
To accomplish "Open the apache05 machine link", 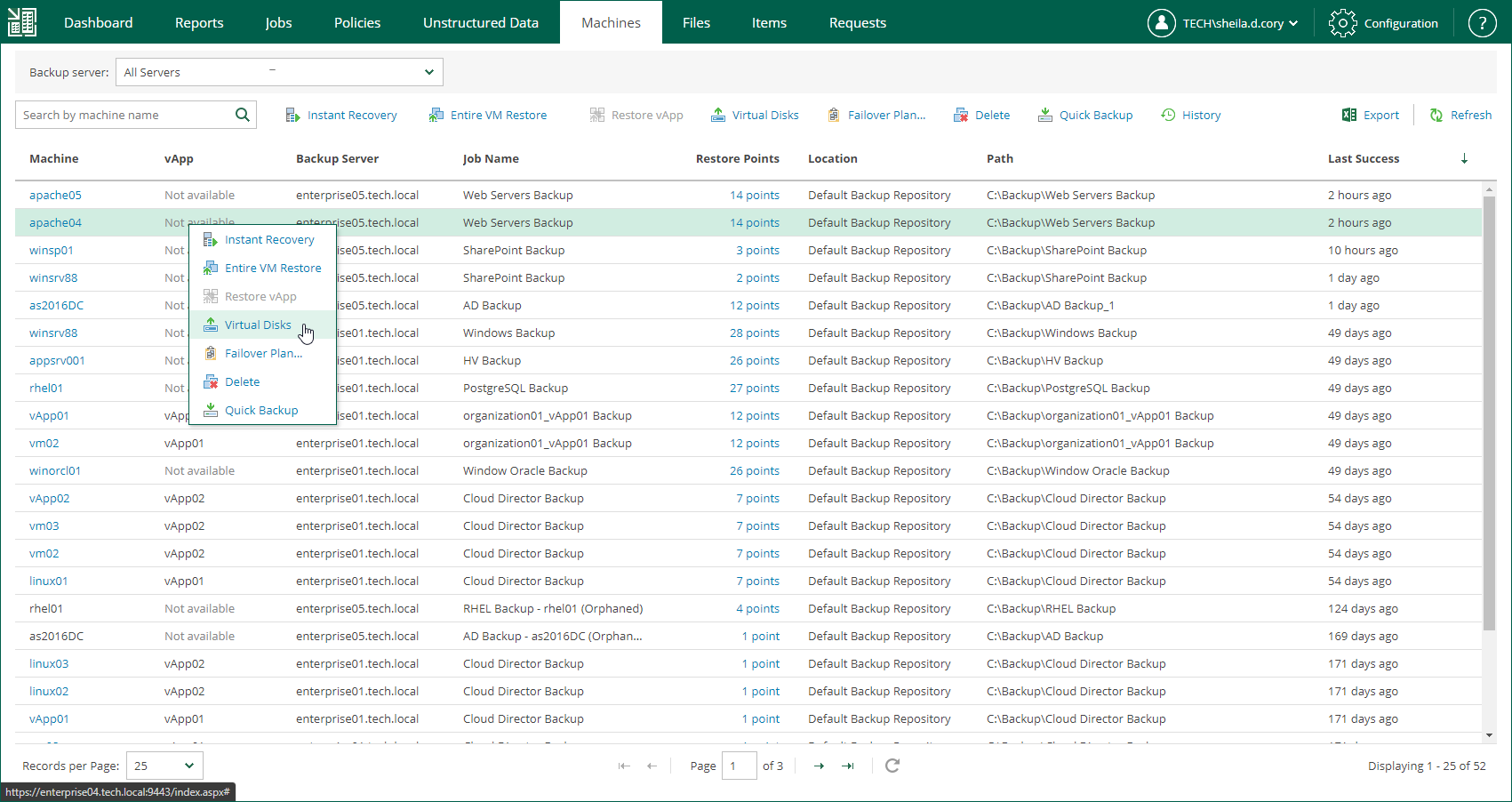I will [x=55, y=196].
